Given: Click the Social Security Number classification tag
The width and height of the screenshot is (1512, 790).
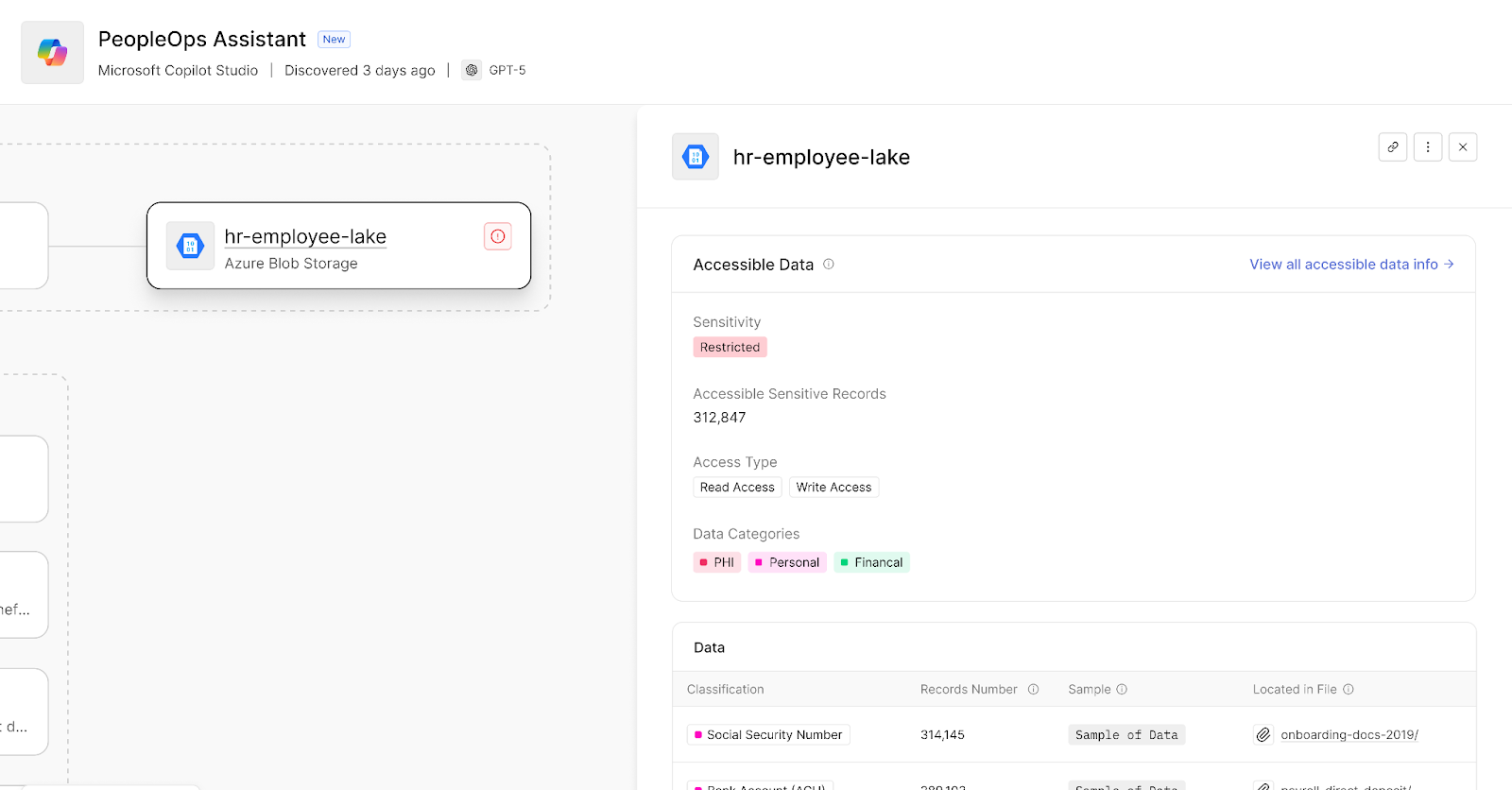Looking at the screenshot, I should pos(768,735).
